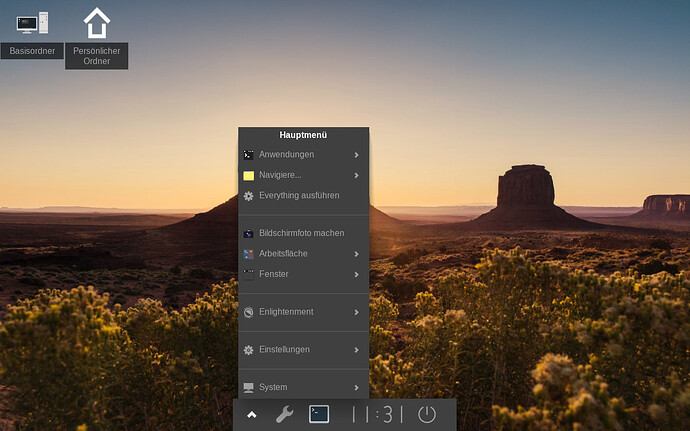Click the yellow folder icon beside Navigiere
690x431 pixels.
(x=249, y=175)
